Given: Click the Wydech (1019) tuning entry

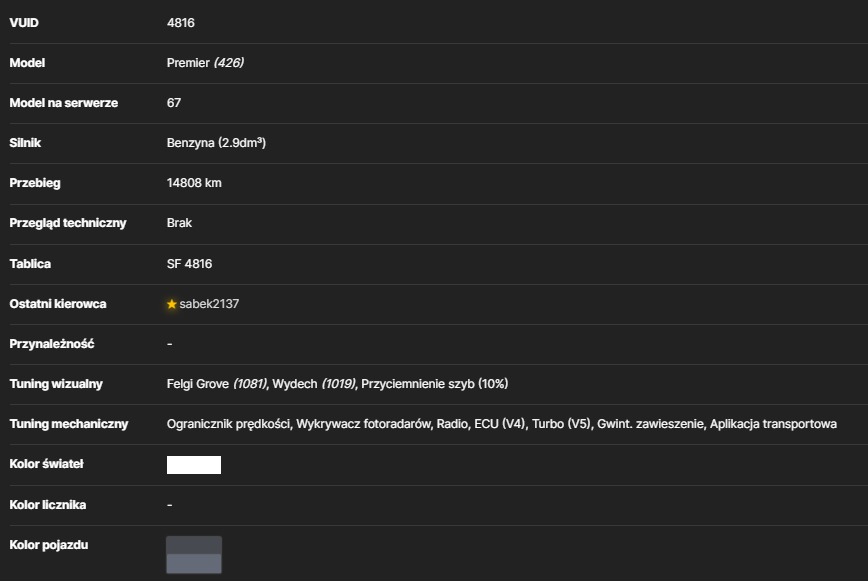Looking at the screenshot, I should [x=314, y=384].
